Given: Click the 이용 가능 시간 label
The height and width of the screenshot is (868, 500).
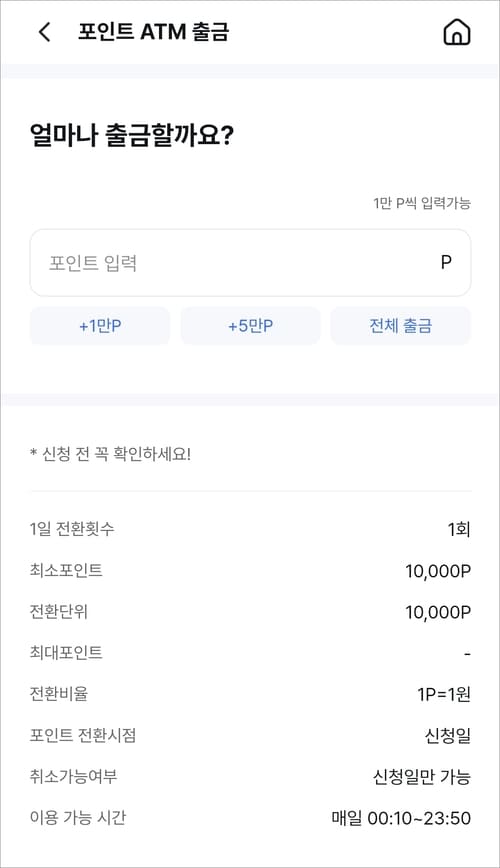Looking at the screenshot, I should pyautogui.click(x=78, y=818).
